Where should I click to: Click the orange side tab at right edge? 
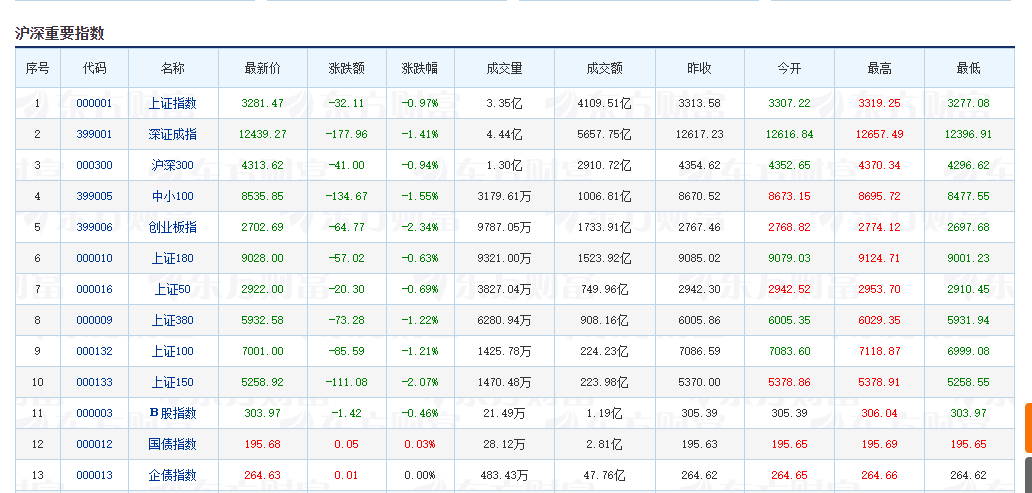(x=1029, y=428)
